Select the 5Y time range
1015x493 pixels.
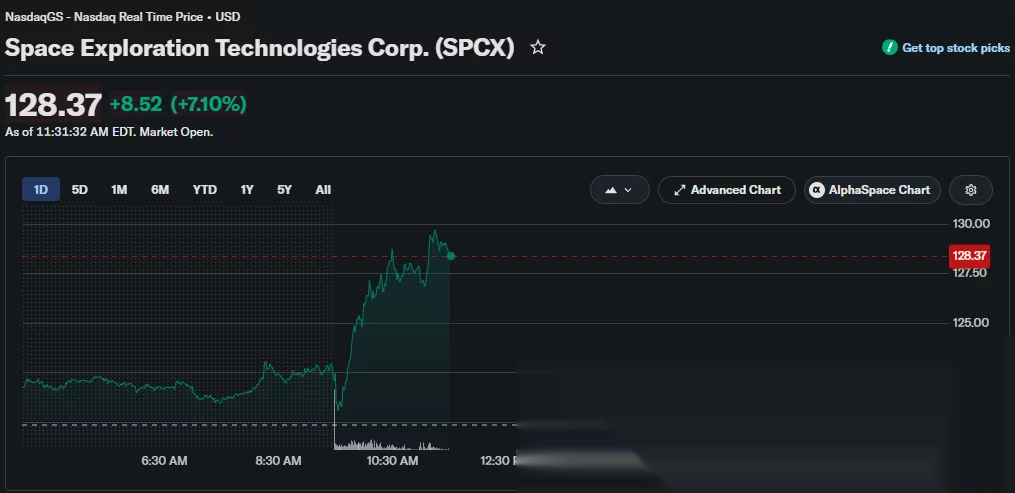(284, 190)
